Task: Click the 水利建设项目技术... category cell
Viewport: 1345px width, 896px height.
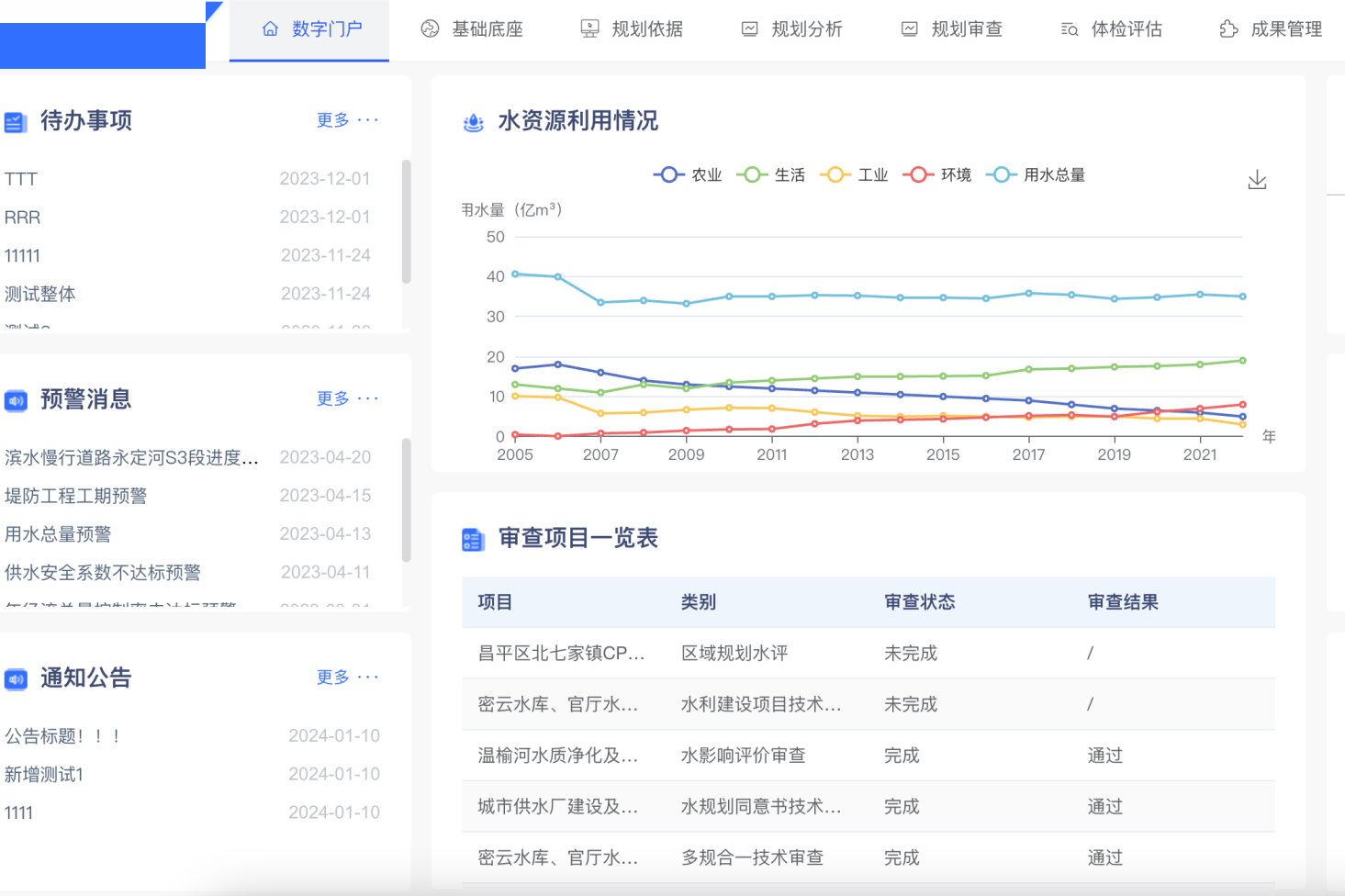Action: [761, 704]
